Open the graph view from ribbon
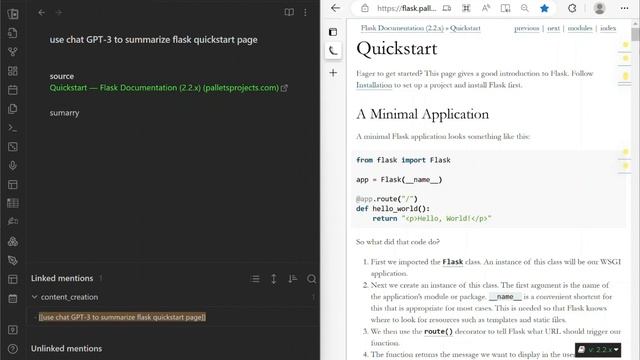The image size is (640, 360). coord(13,52)
